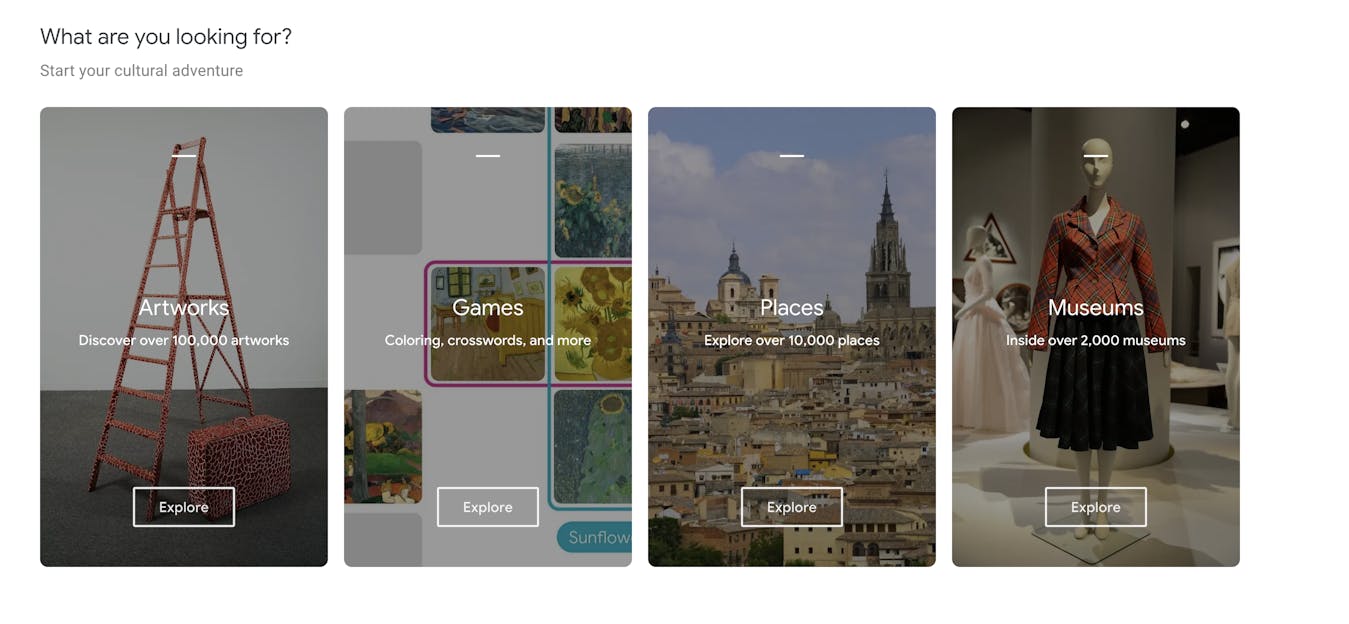Select the Museums card title
The image size is (1349, 624).
click(x=1096, y=308)
